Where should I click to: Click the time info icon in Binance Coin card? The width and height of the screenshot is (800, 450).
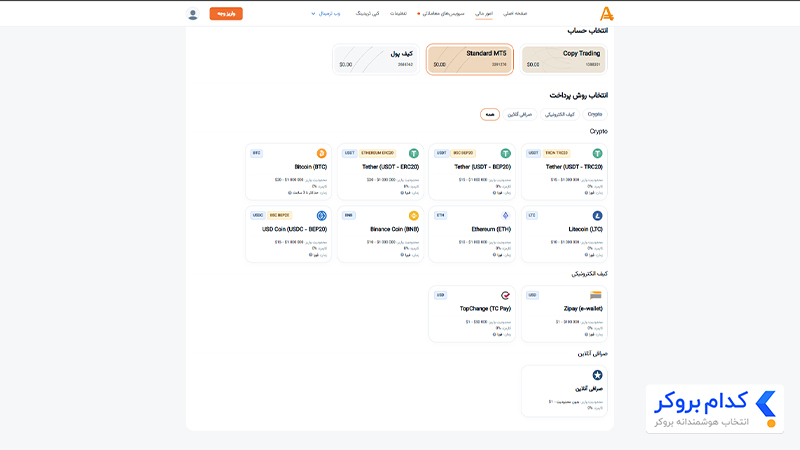pyautogui.click(x=402, y=255)
